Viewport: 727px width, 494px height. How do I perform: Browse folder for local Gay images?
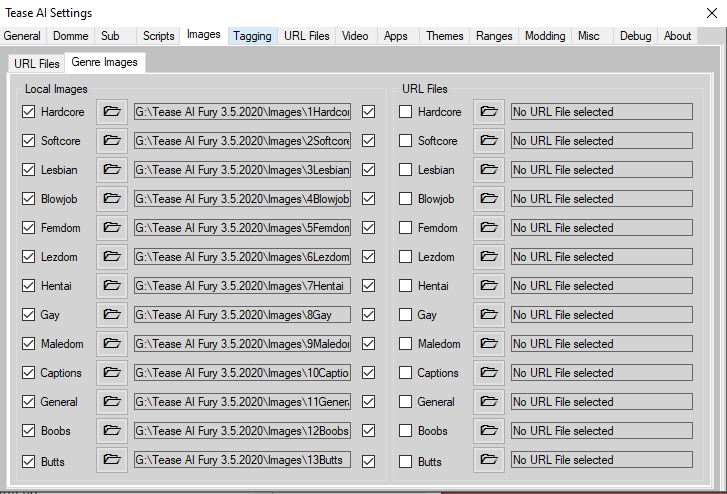click(112, 314)
